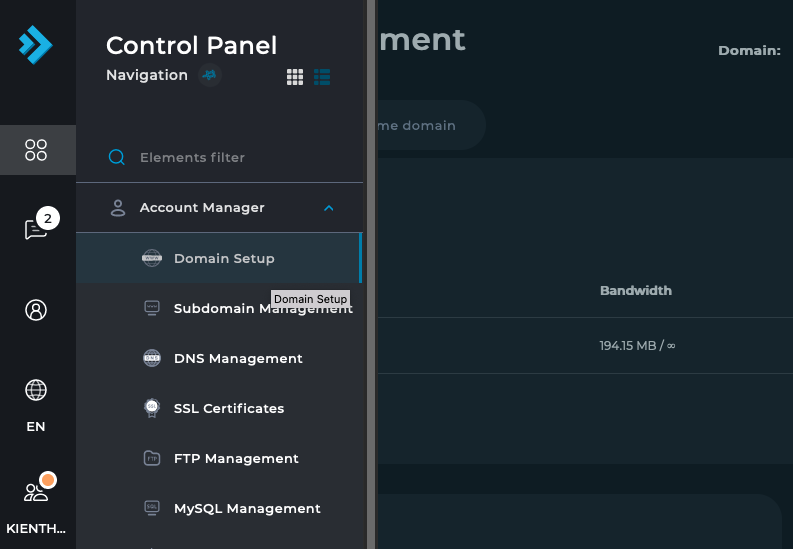This screenshot has height=549, width=793.
Task: Open MySQL Management page
Action: (x=247, y=508)
